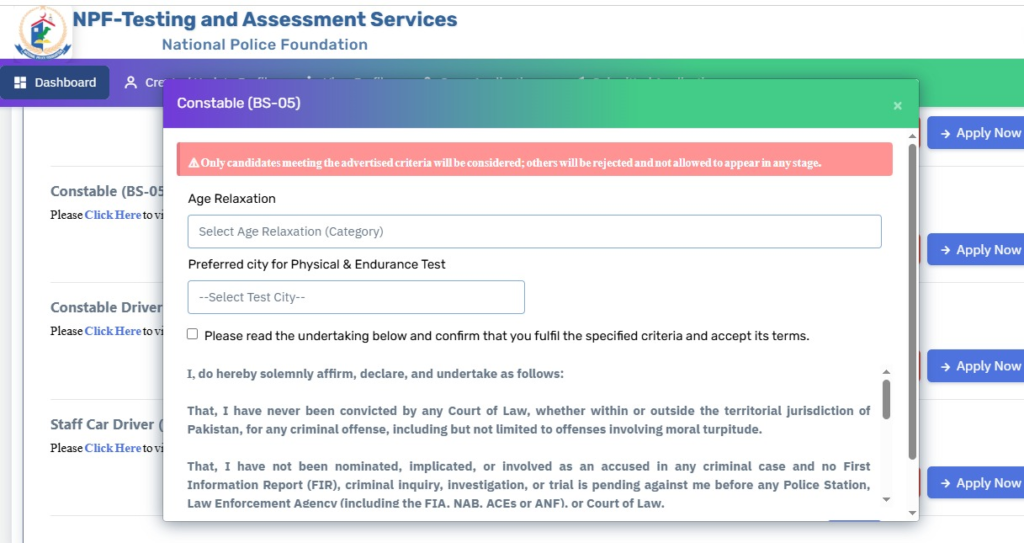Image resolution: width=1024 pixels, height=543 pixels.
Task: Expand the Select Test City dropdown
Action: tap(355, 297)
